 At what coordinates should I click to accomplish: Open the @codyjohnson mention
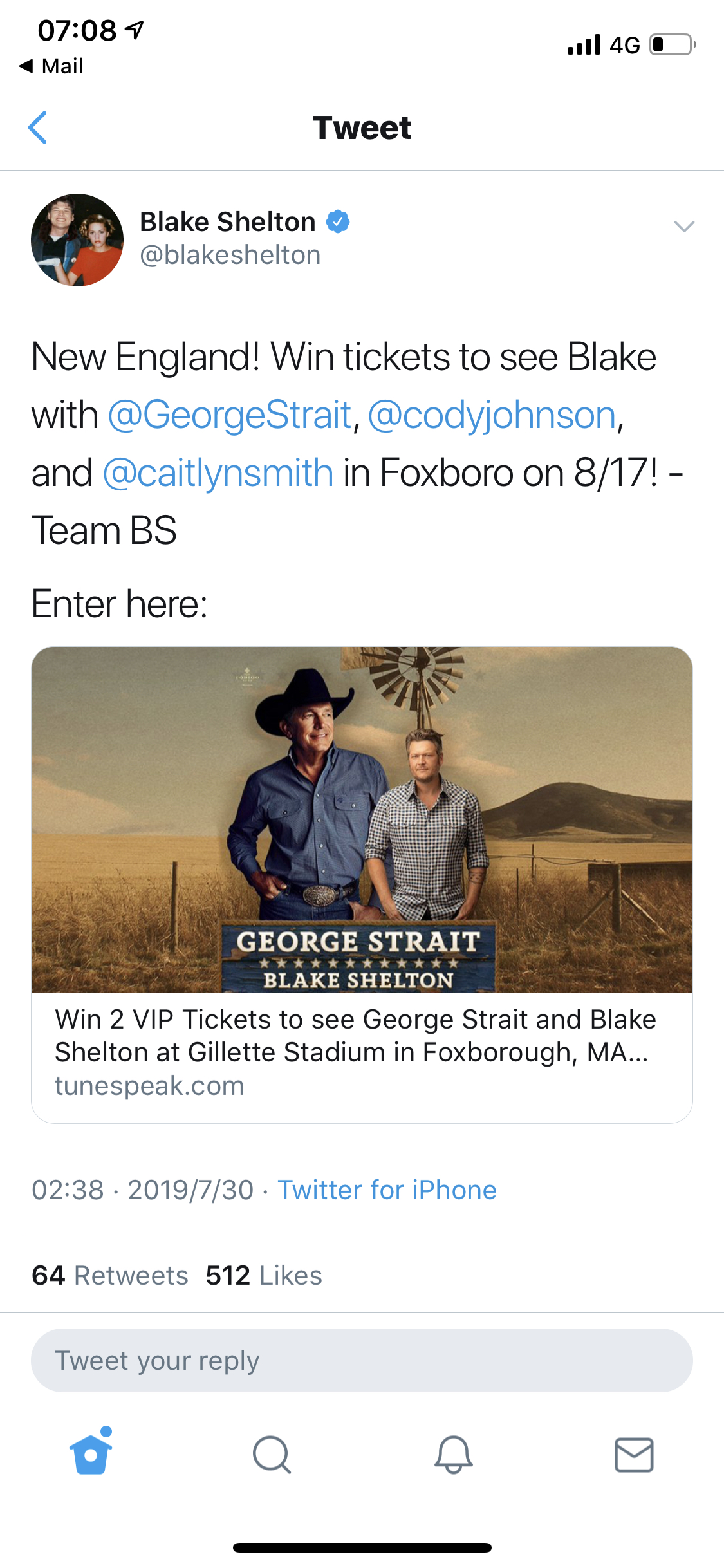point(492,415)
